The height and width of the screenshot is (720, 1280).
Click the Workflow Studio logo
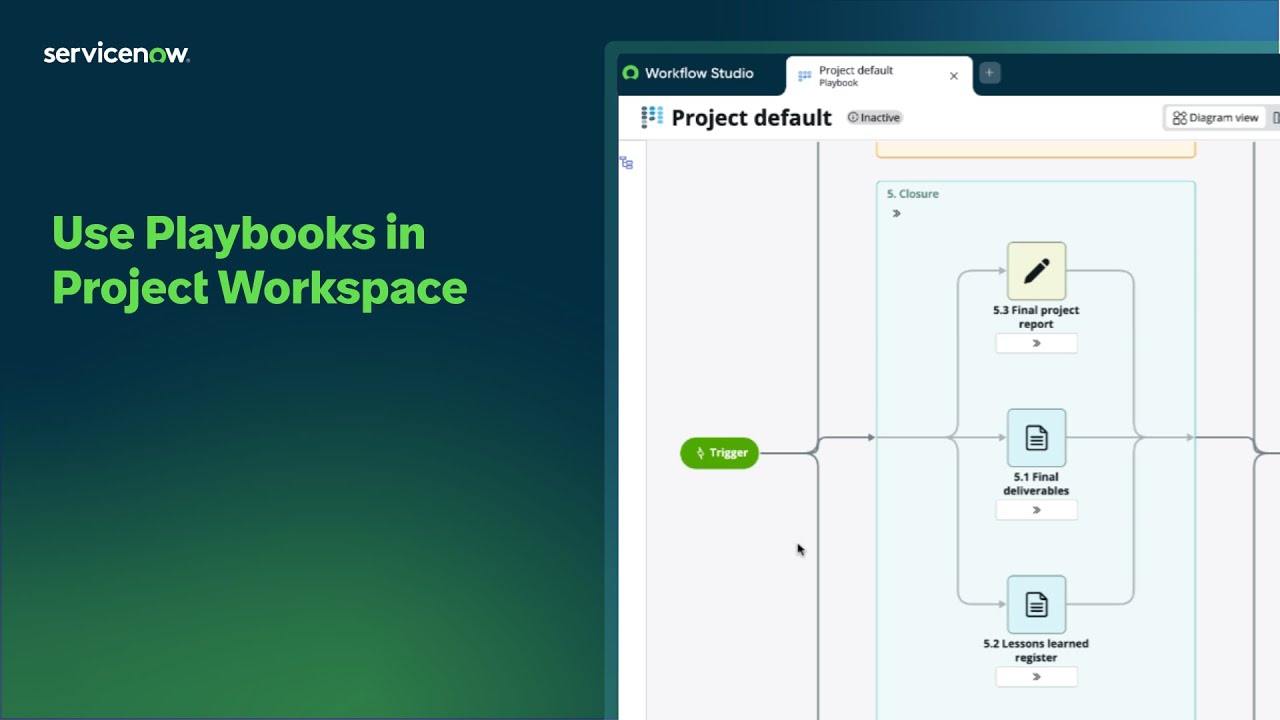[630, 73]
